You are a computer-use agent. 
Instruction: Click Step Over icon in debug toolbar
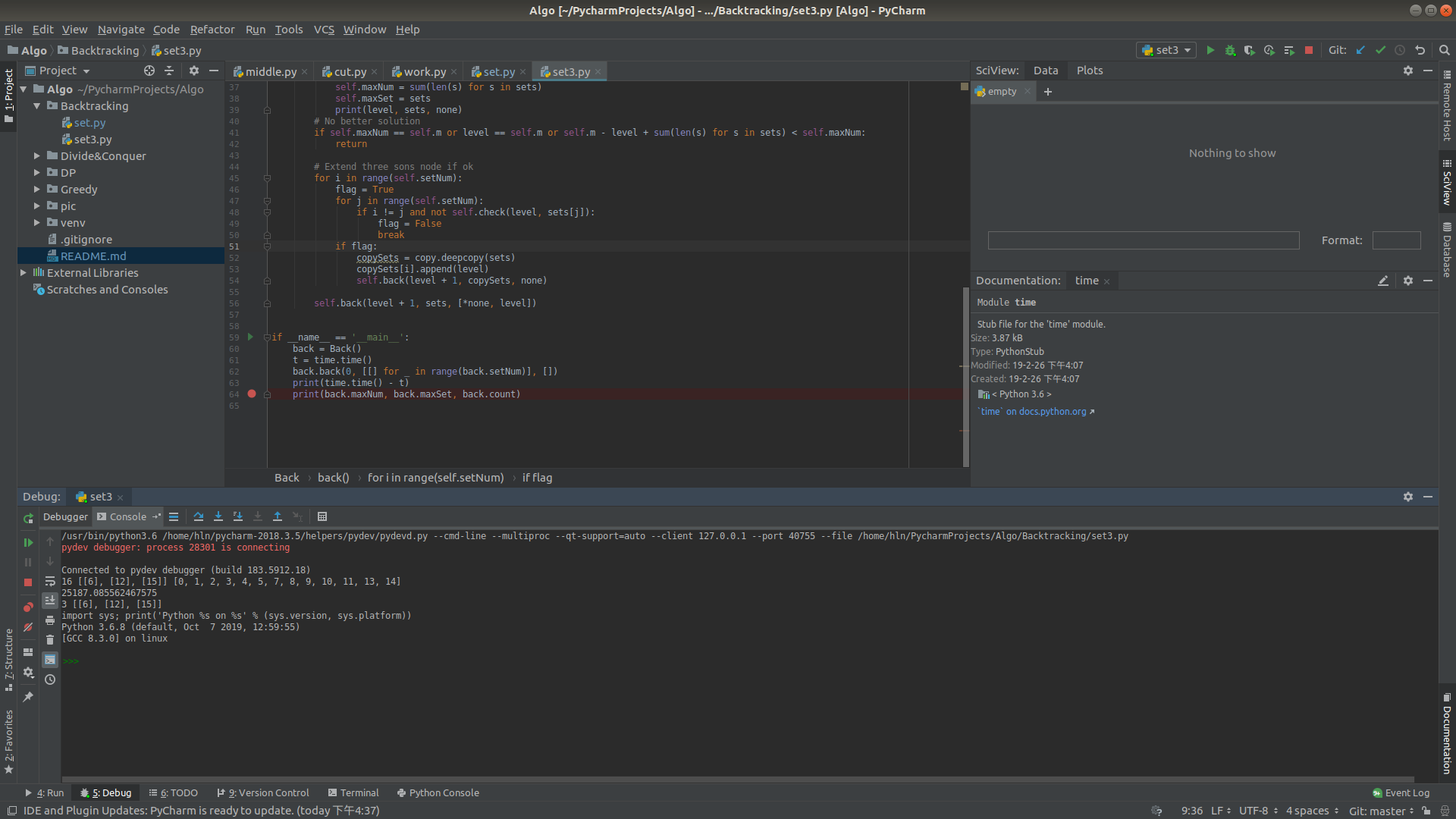199,516
